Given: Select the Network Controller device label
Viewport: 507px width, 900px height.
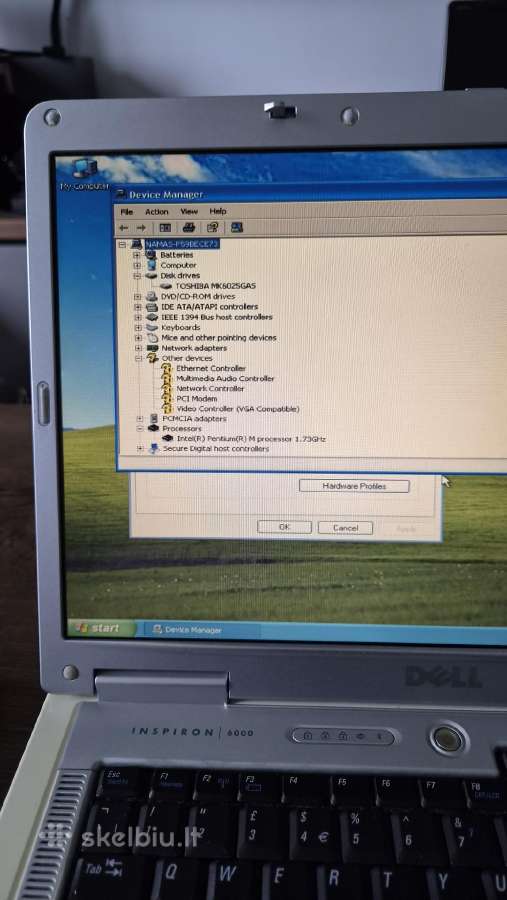Looking at the screenshot, I should point(210,389).
